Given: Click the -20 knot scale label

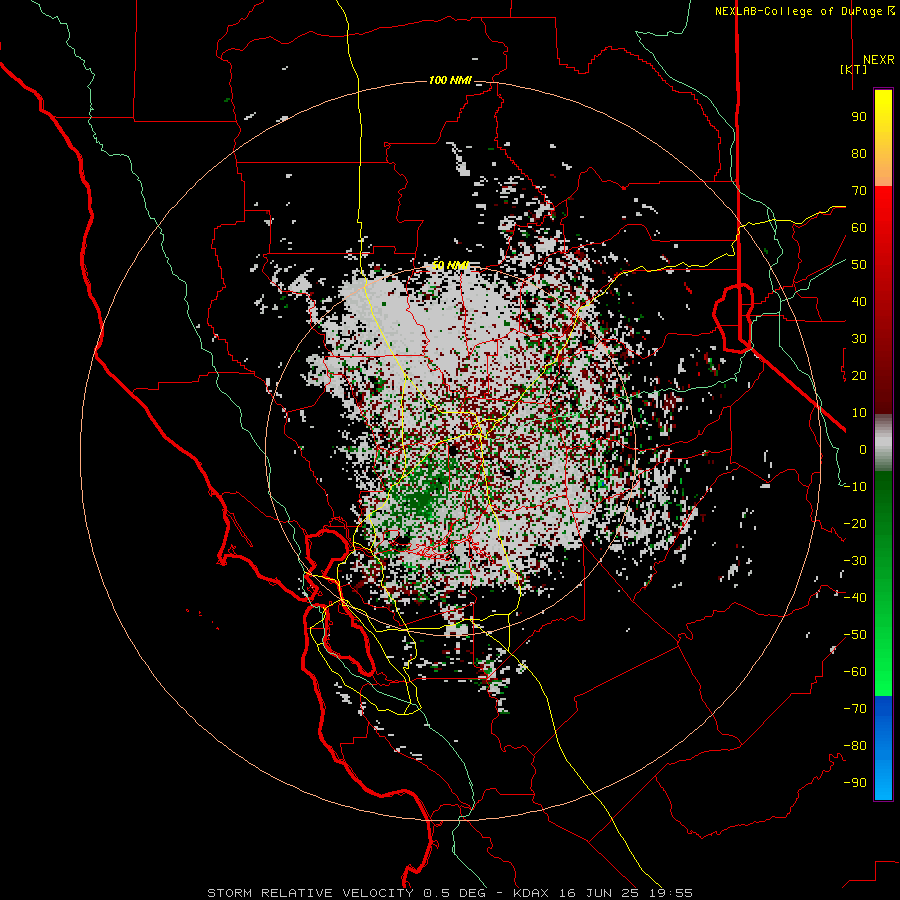Looking at the screenshot, I should [855, 524].
